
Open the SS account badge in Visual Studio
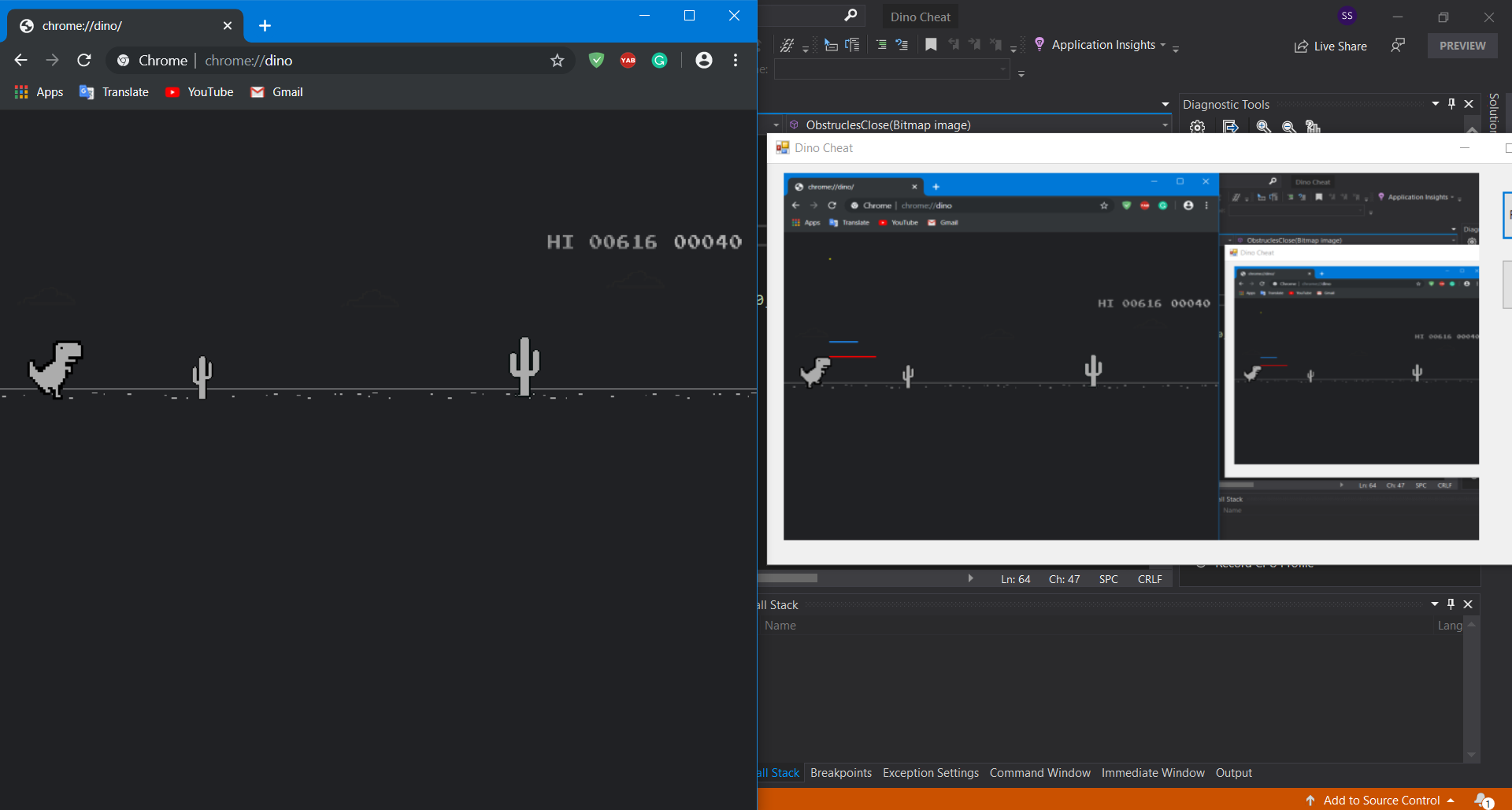click(x=1347, y=16)
